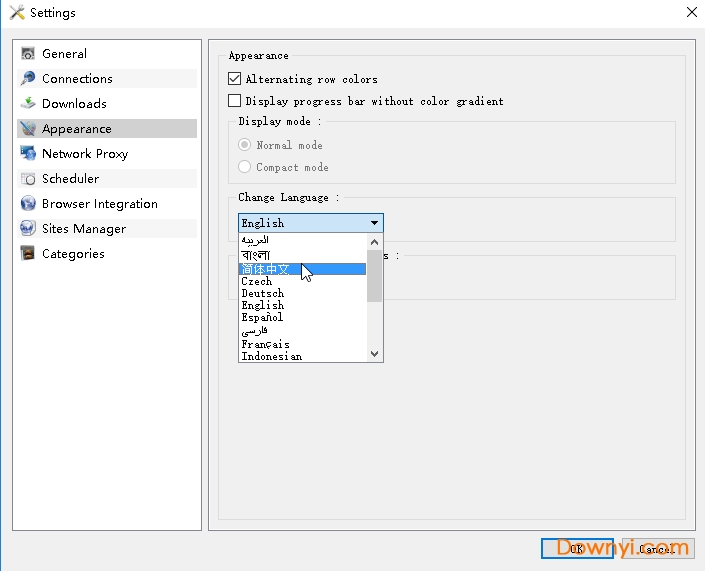
Task: Enable Display progress bar without color gradient
Action: tap(235, 101)
